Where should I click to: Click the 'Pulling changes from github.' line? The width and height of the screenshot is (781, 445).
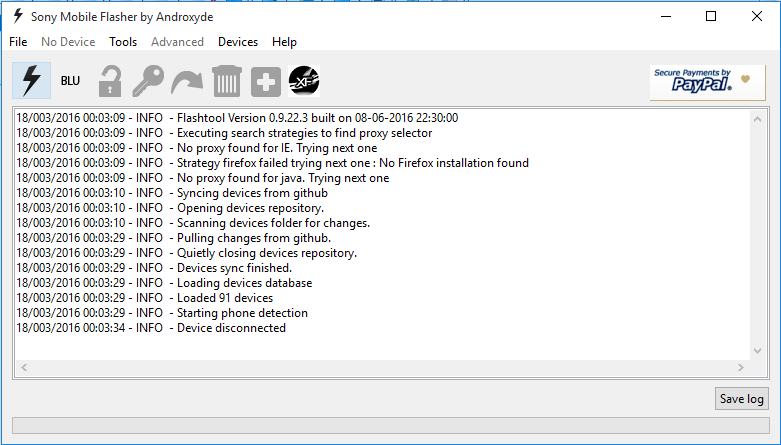click(x=174, y=237)
